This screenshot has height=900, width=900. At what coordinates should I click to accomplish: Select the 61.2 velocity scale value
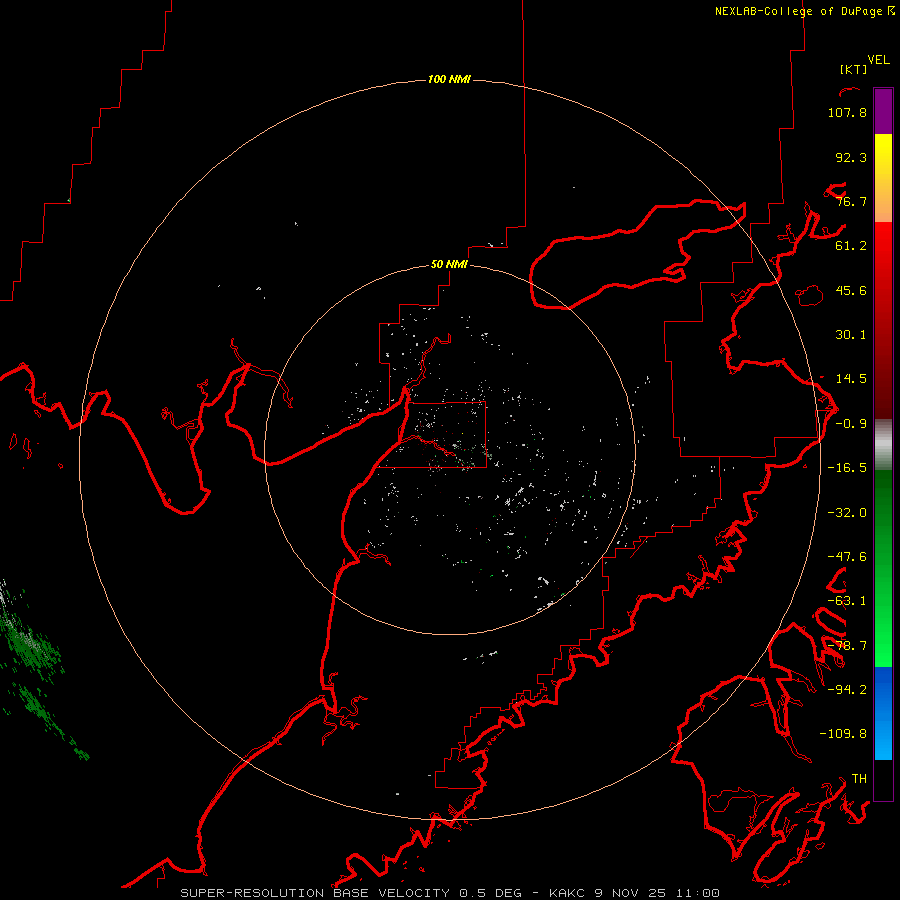[x=851, y=246]
